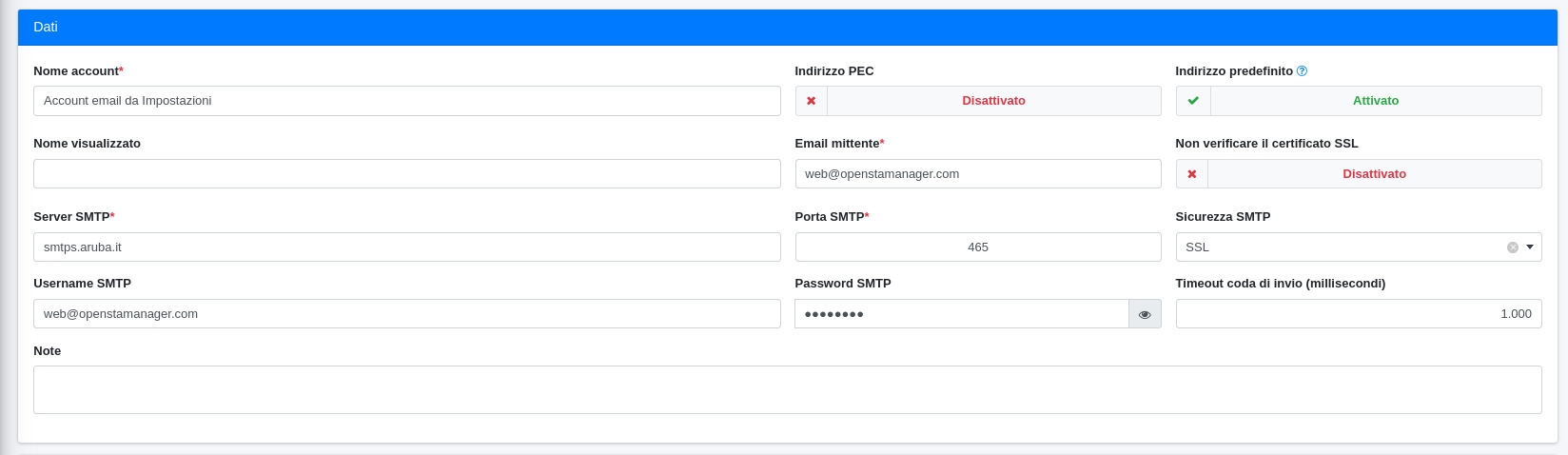This screenshot has width=1568, height=455.
Task: Disable the Indirizzo predefinito toggle
Action: coord(1375,101)
